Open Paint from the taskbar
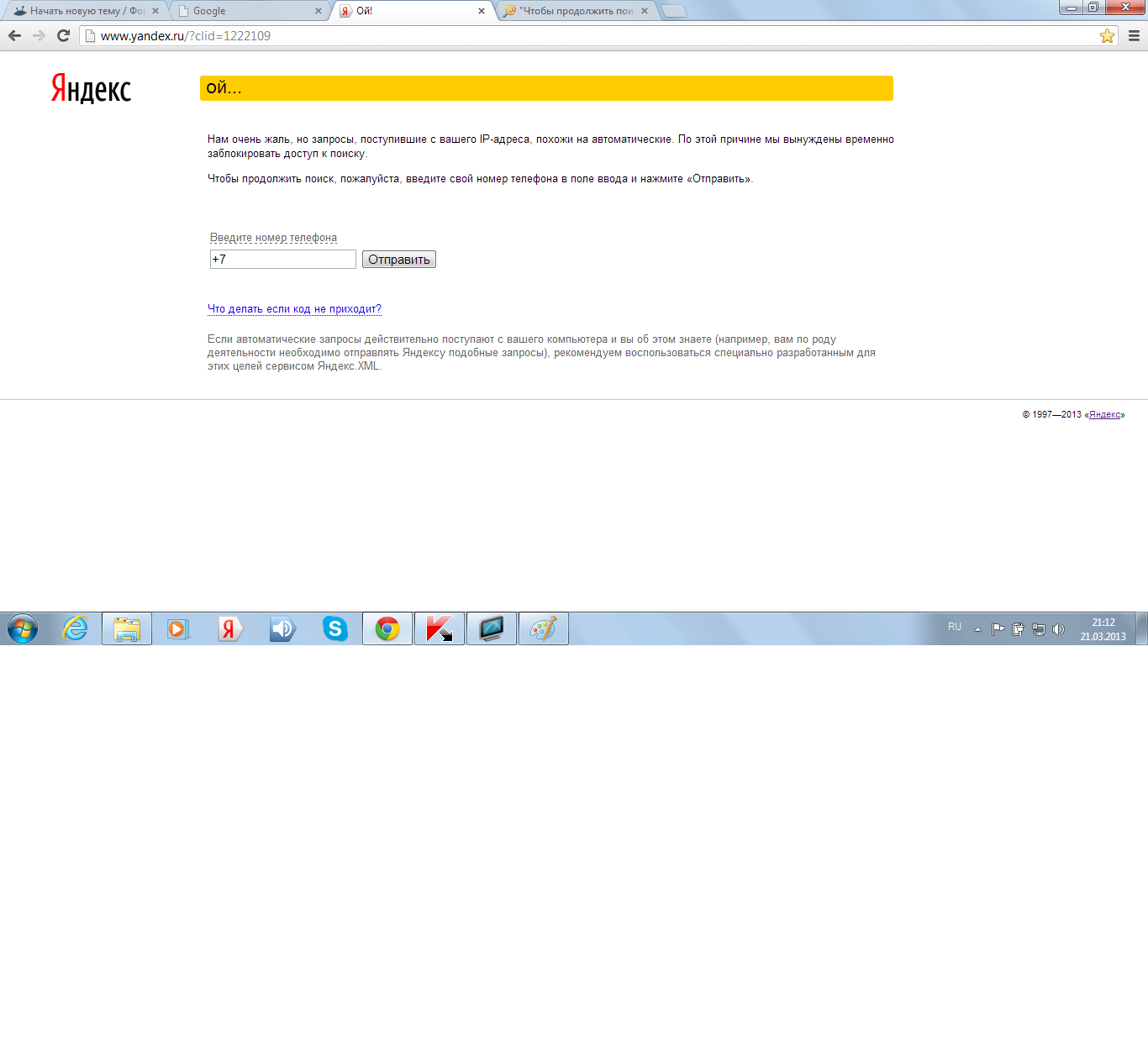Viewport: 1148px width, 1046px height. (x=544, y=628)
